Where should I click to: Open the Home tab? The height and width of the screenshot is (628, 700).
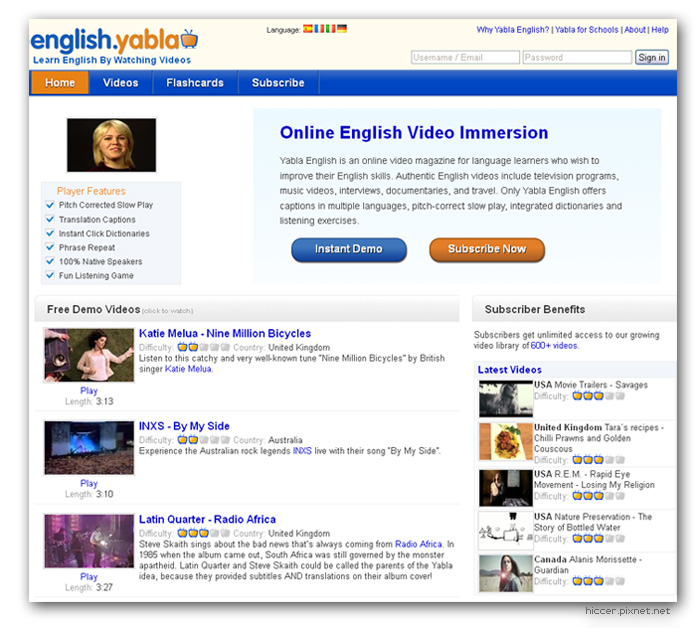pyautogui.click(x=60, y=83)
